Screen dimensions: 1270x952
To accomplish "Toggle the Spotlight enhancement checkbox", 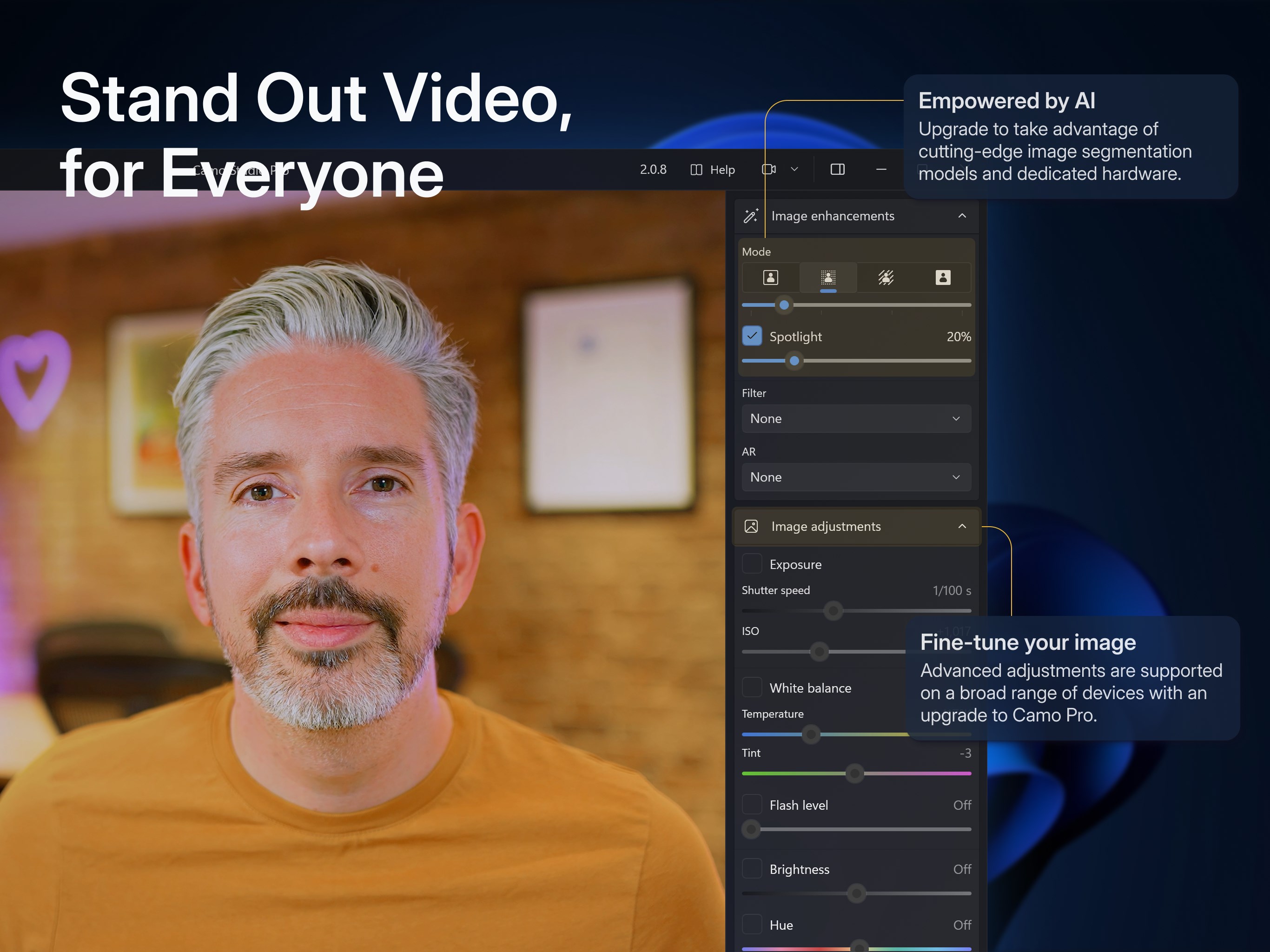I will pyautogui.click(x=751, y=336).
